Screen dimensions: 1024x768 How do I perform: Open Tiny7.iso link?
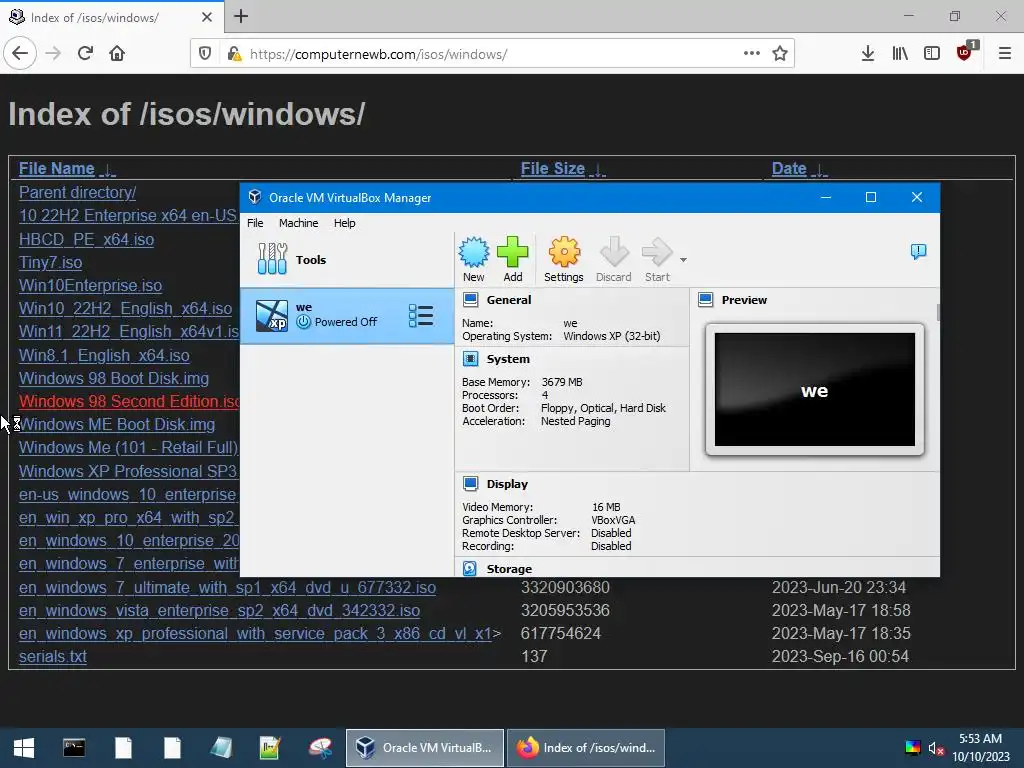click(x=50, y=263)
